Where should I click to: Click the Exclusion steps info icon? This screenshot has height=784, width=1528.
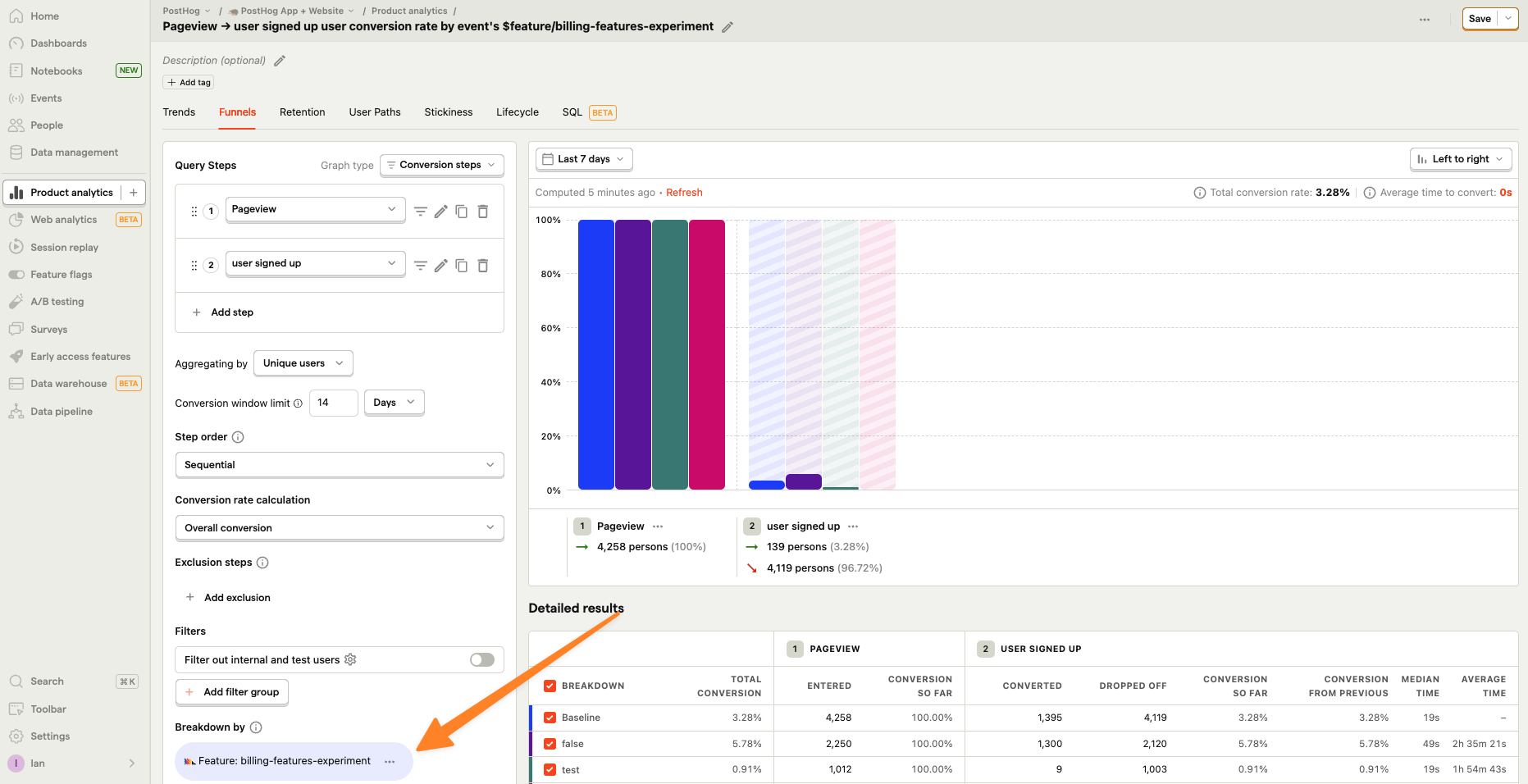(262, 563)
